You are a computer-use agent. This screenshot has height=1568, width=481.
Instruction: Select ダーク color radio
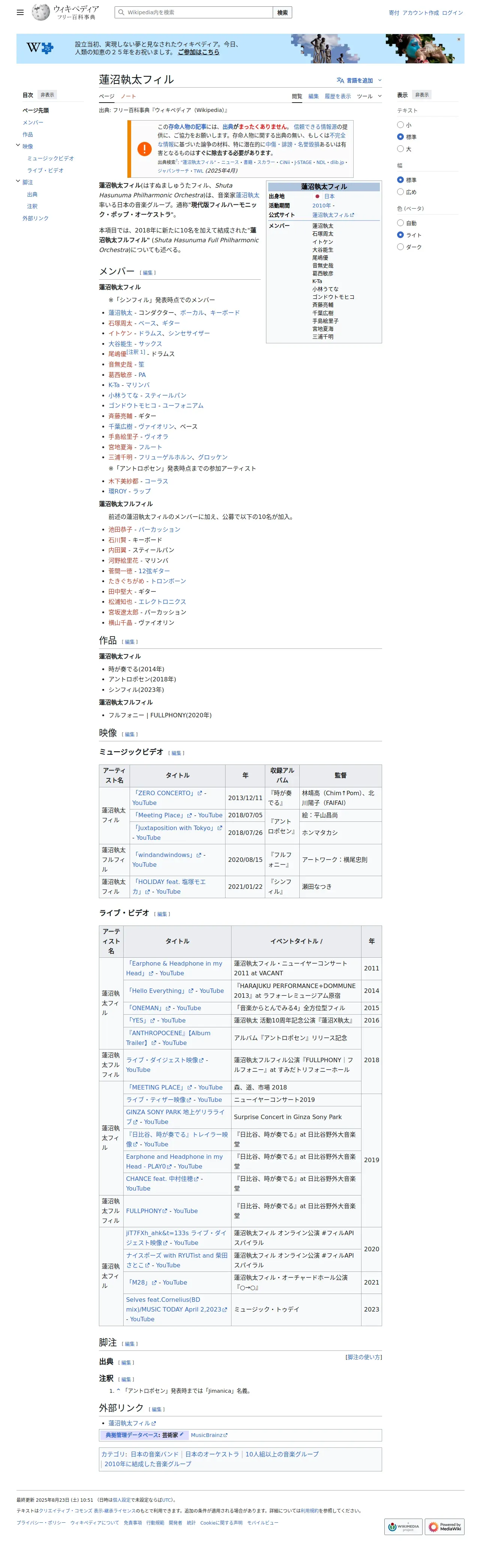click(x=400, y=246)
